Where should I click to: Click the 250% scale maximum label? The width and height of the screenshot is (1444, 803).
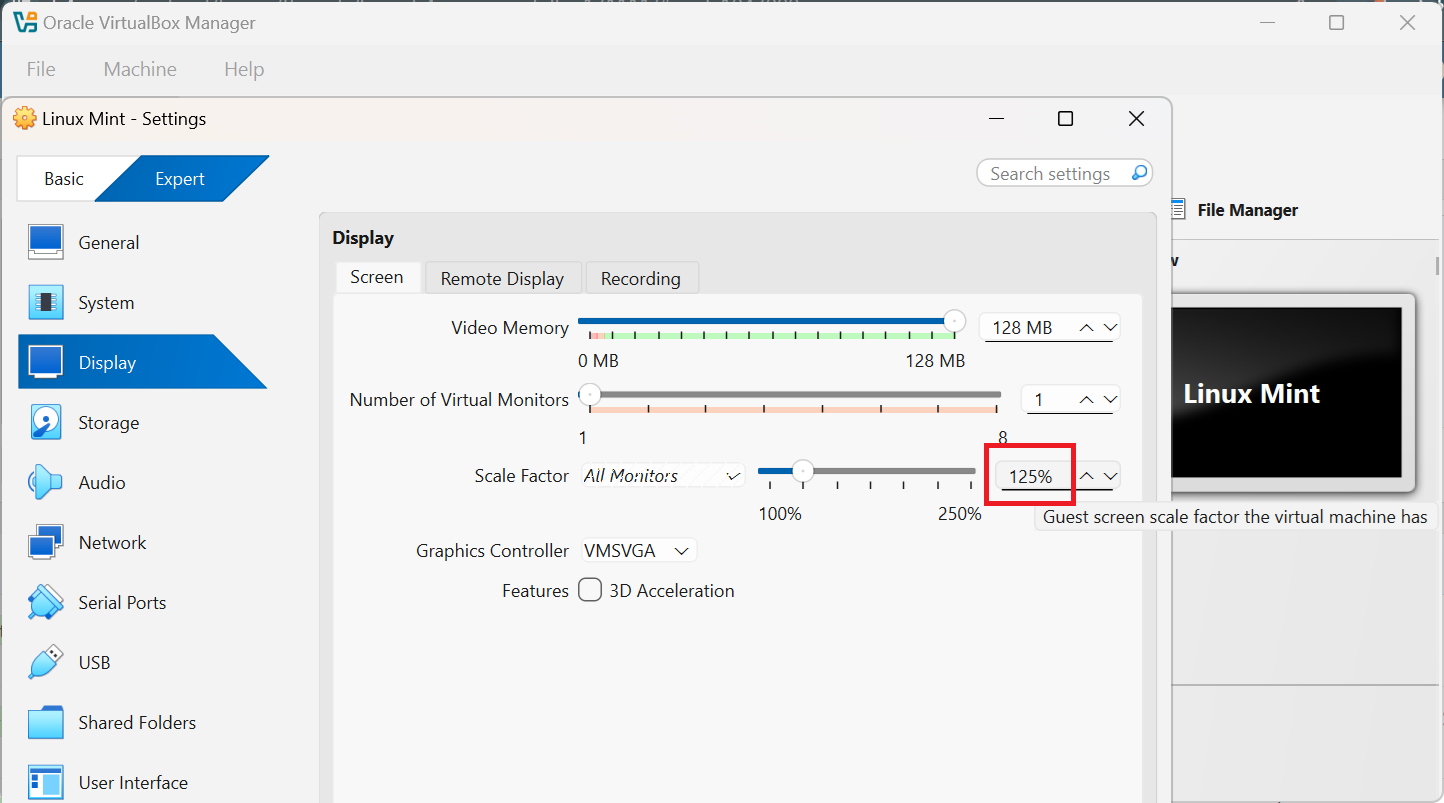coord(960,514)
